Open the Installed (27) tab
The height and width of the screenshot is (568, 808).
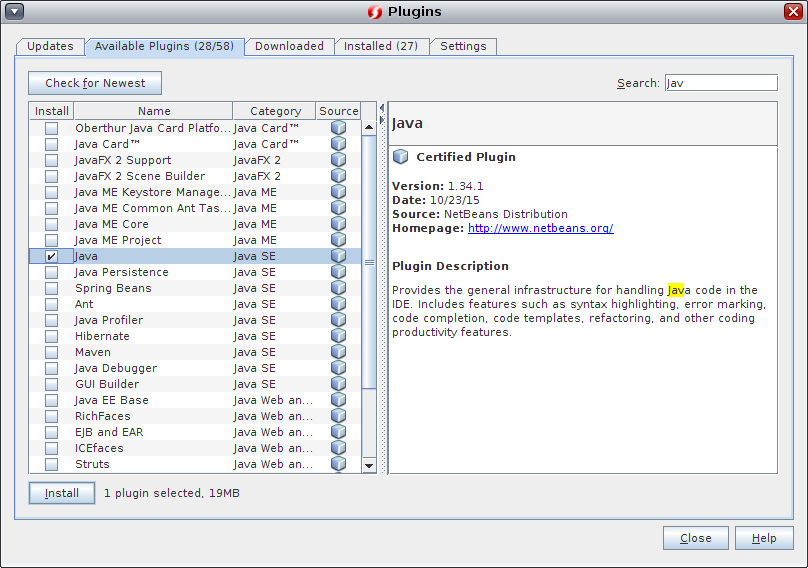pyautogui.click(x=381, y=46)
